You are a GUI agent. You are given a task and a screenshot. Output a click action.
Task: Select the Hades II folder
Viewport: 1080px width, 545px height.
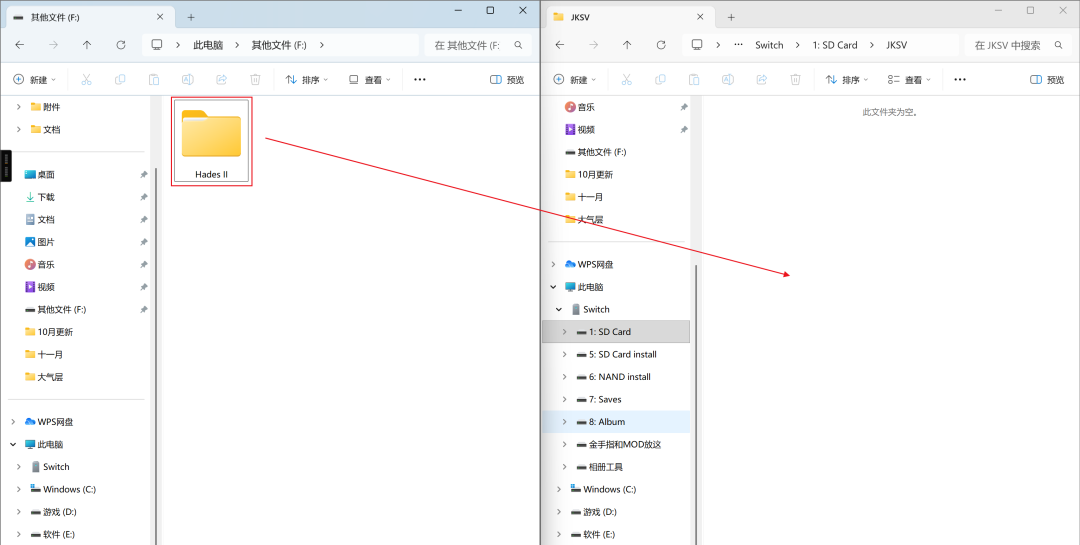(211, 141)
